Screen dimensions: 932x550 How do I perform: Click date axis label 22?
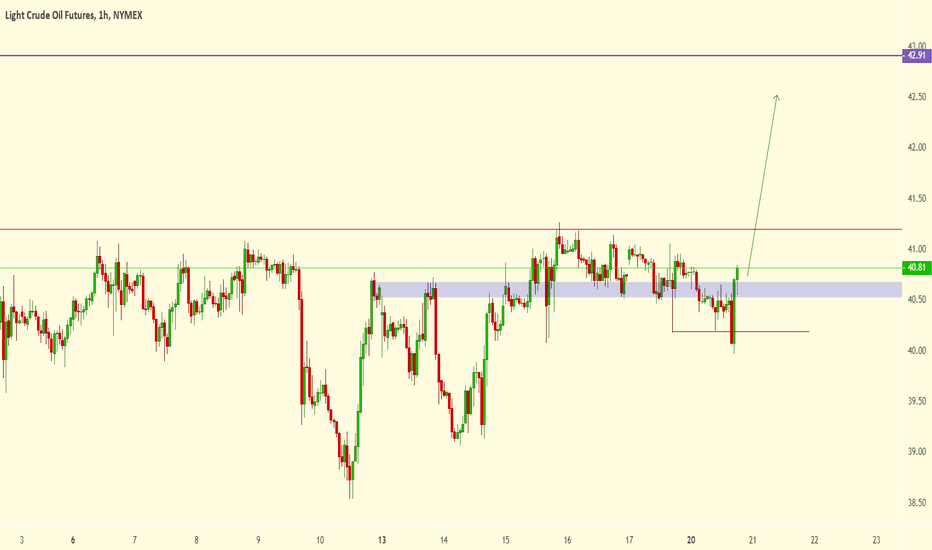(815, 540)
